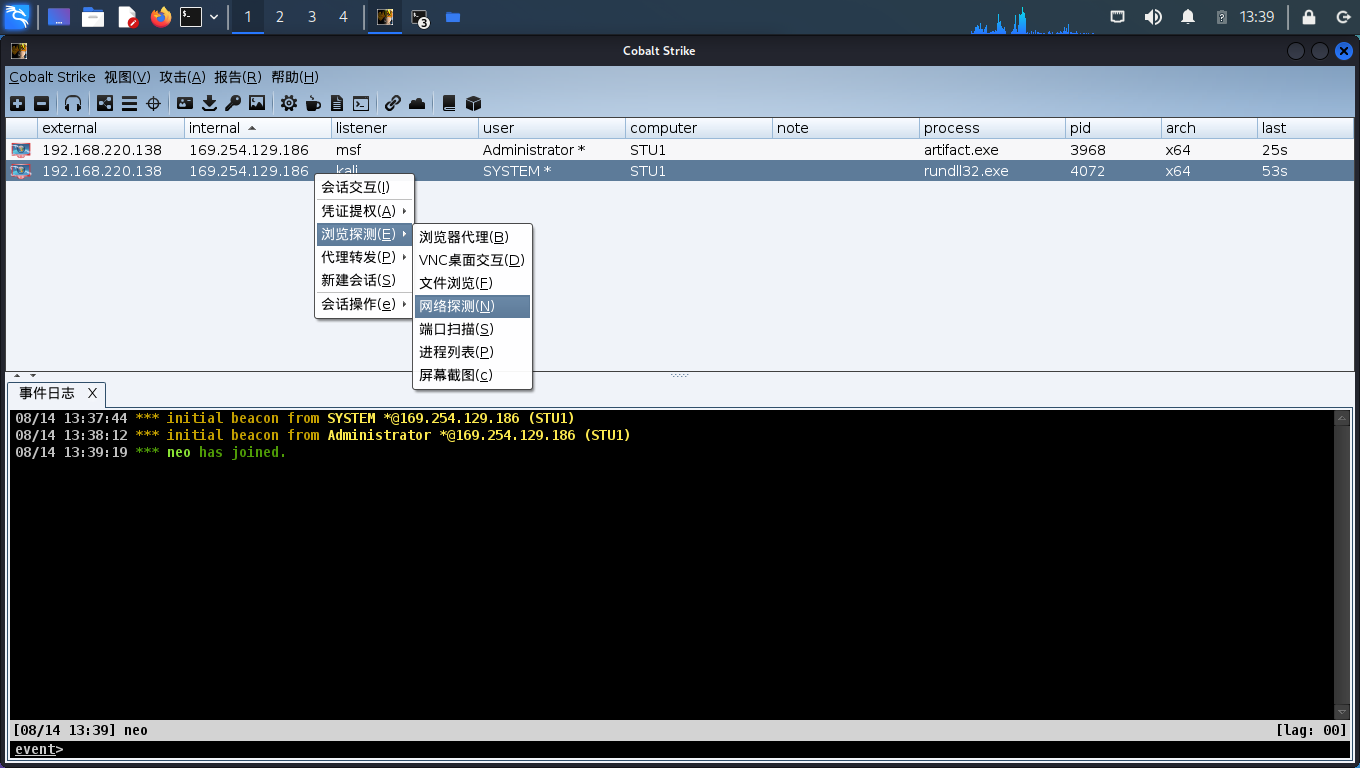The image size is (1360, 768).
Task: Select VNC桌面交互(D) submenu item
Action: 472,260
